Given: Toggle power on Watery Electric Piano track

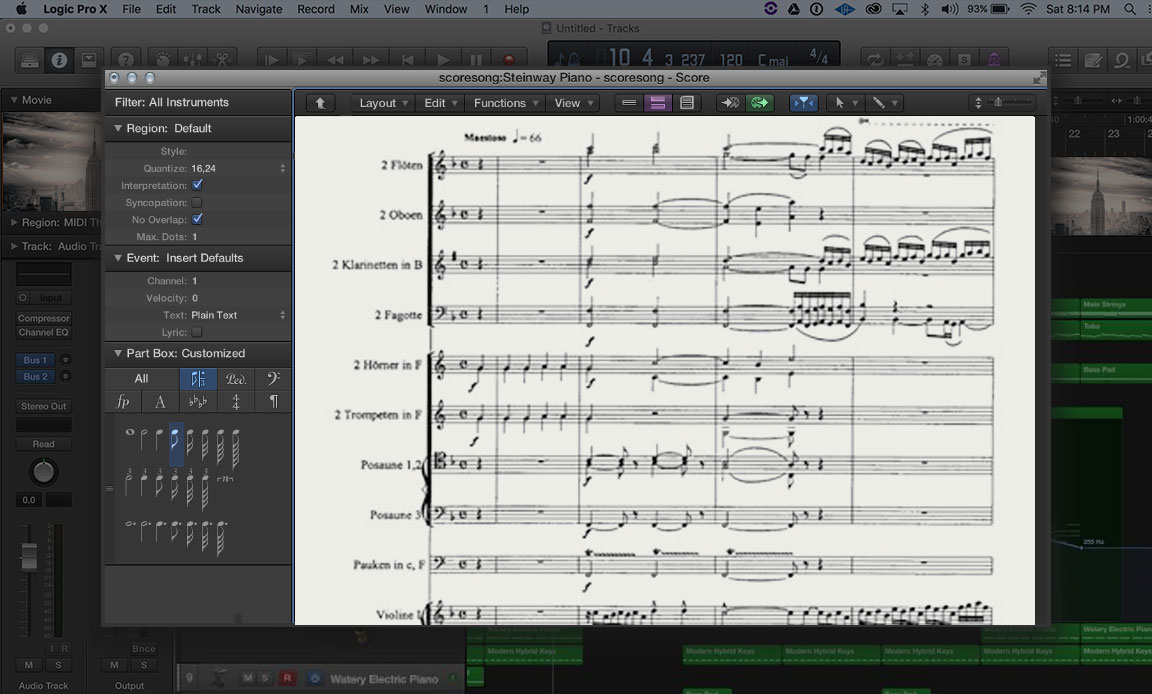Looking at the screenshot, I should [314, 679].
